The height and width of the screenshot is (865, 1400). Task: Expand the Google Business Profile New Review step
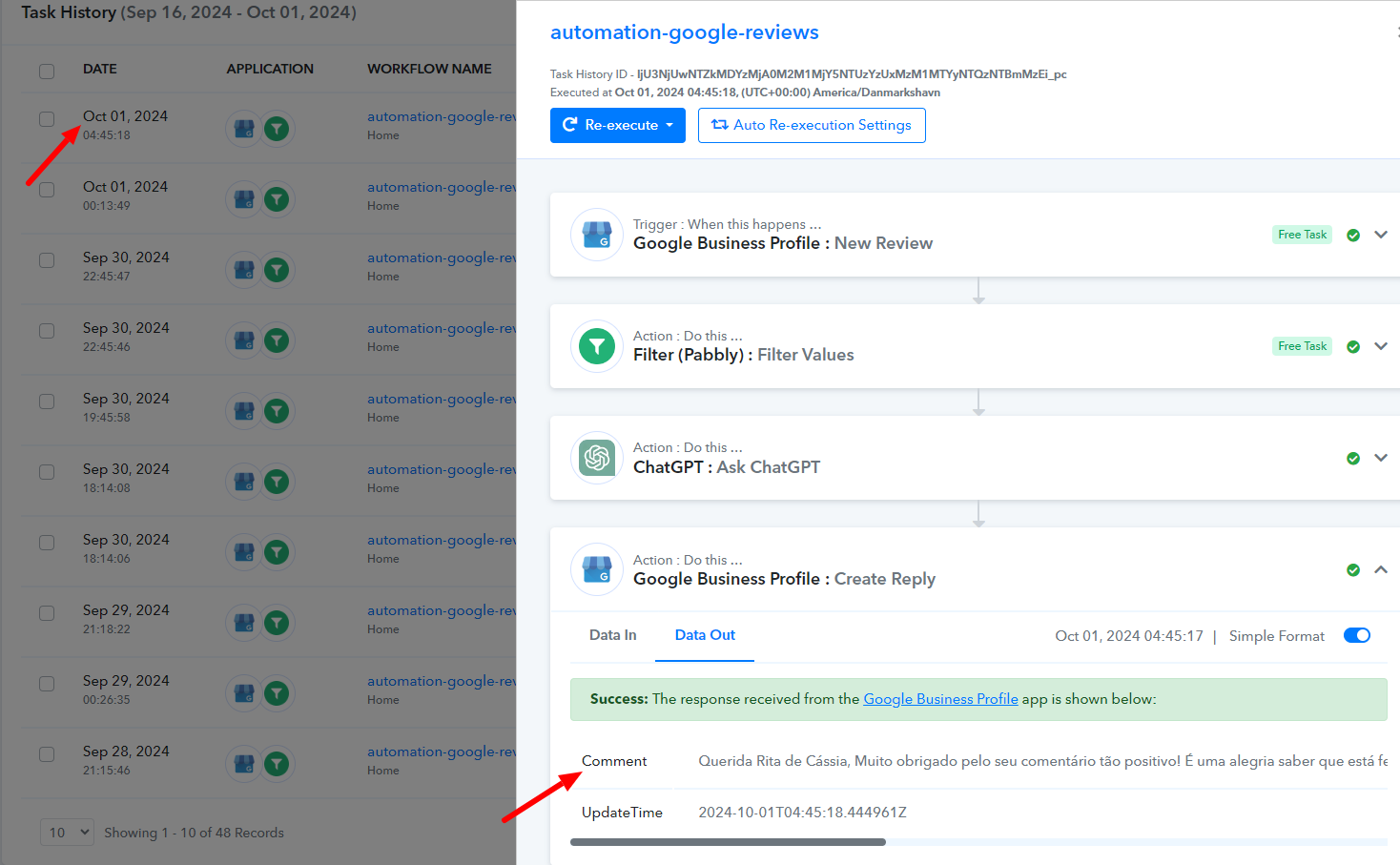(1380, 235)
